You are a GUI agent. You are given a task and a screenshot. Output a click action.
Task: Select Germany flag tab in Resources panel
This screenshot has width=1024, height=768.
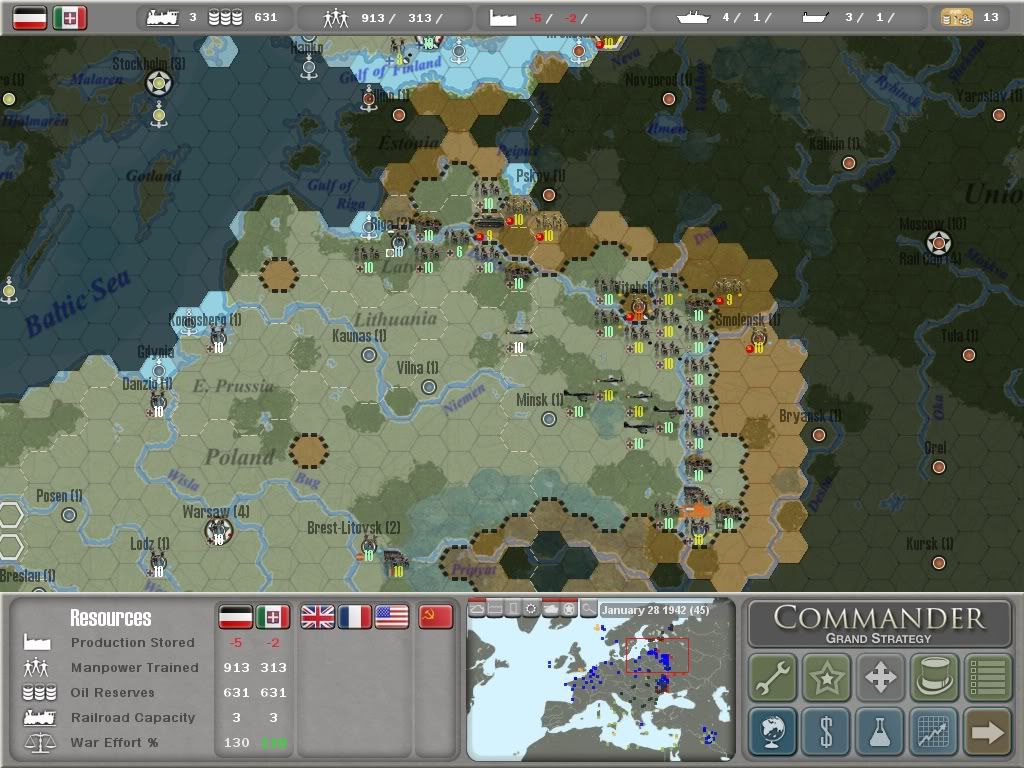(235, 616)
